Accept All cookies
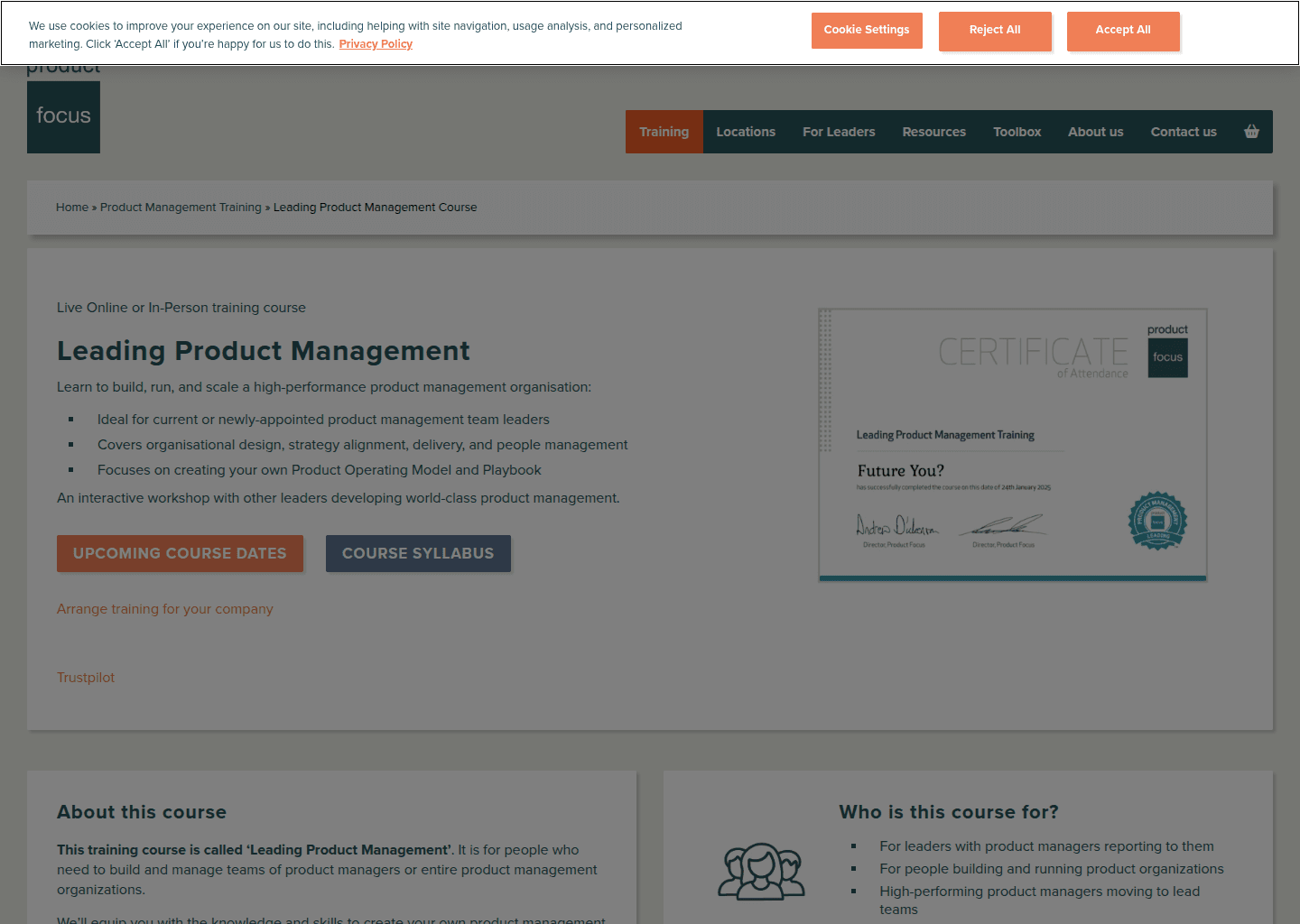The image size is (1300, 924). (1123, 30)
